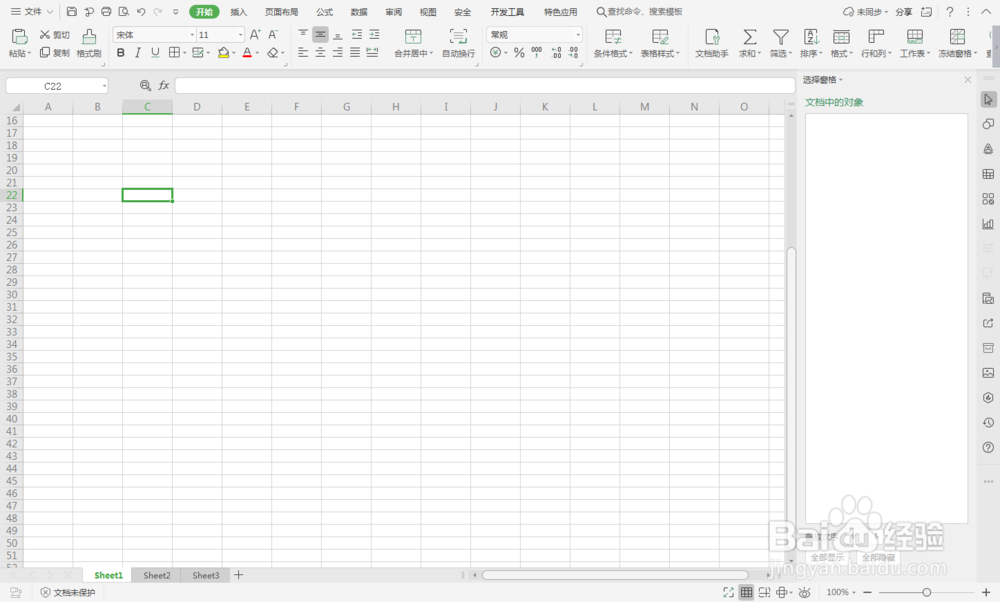The height and width of the screenshot is (602, 1000).
Task: Click the zoom slider handle
Action: click(x=926, y=592)
